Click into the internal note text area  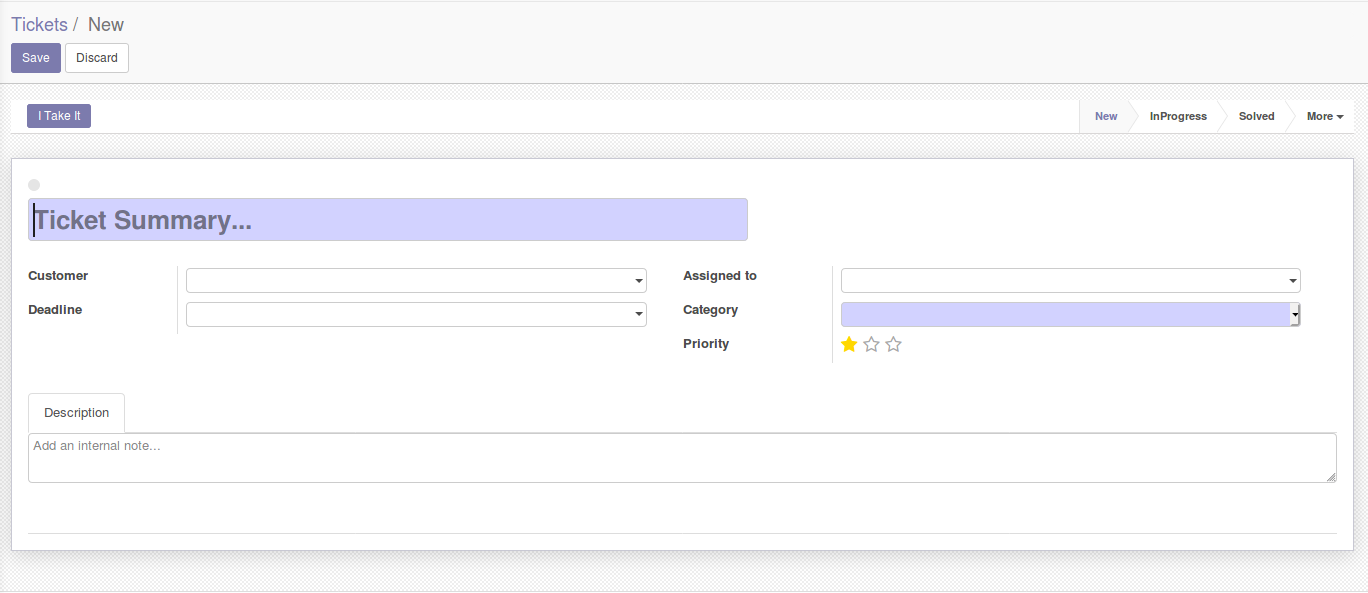[682, 458]
